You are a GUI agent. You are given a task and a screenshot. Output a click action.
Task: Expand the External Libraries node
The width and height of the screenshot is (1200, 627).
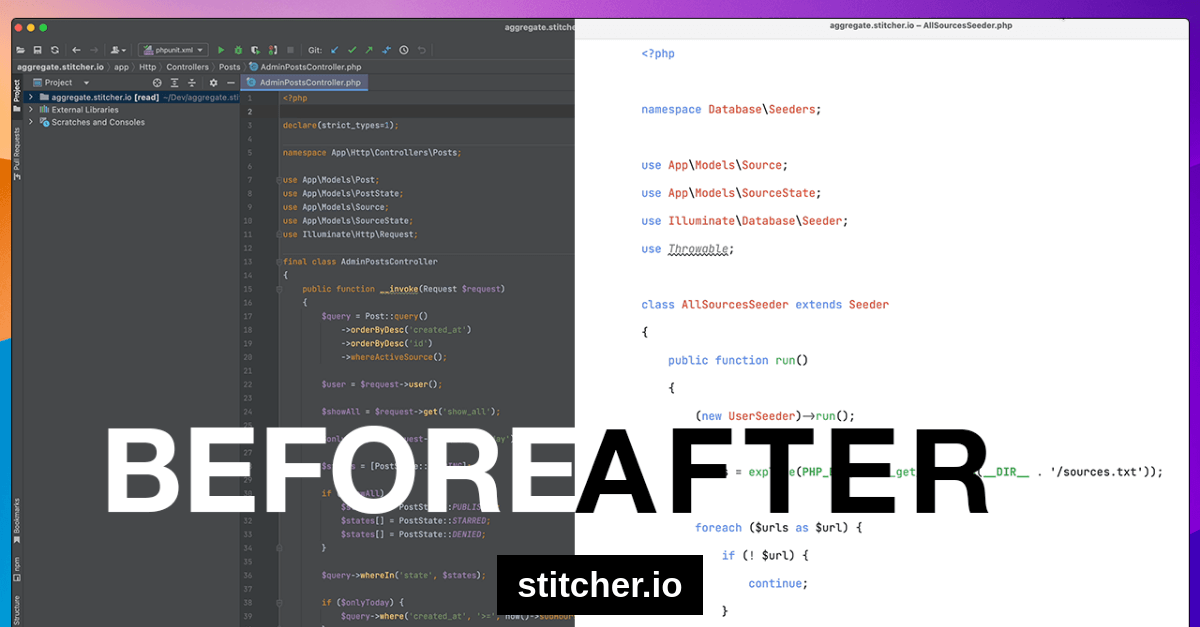pyautogui.click(x=31, y=110)
